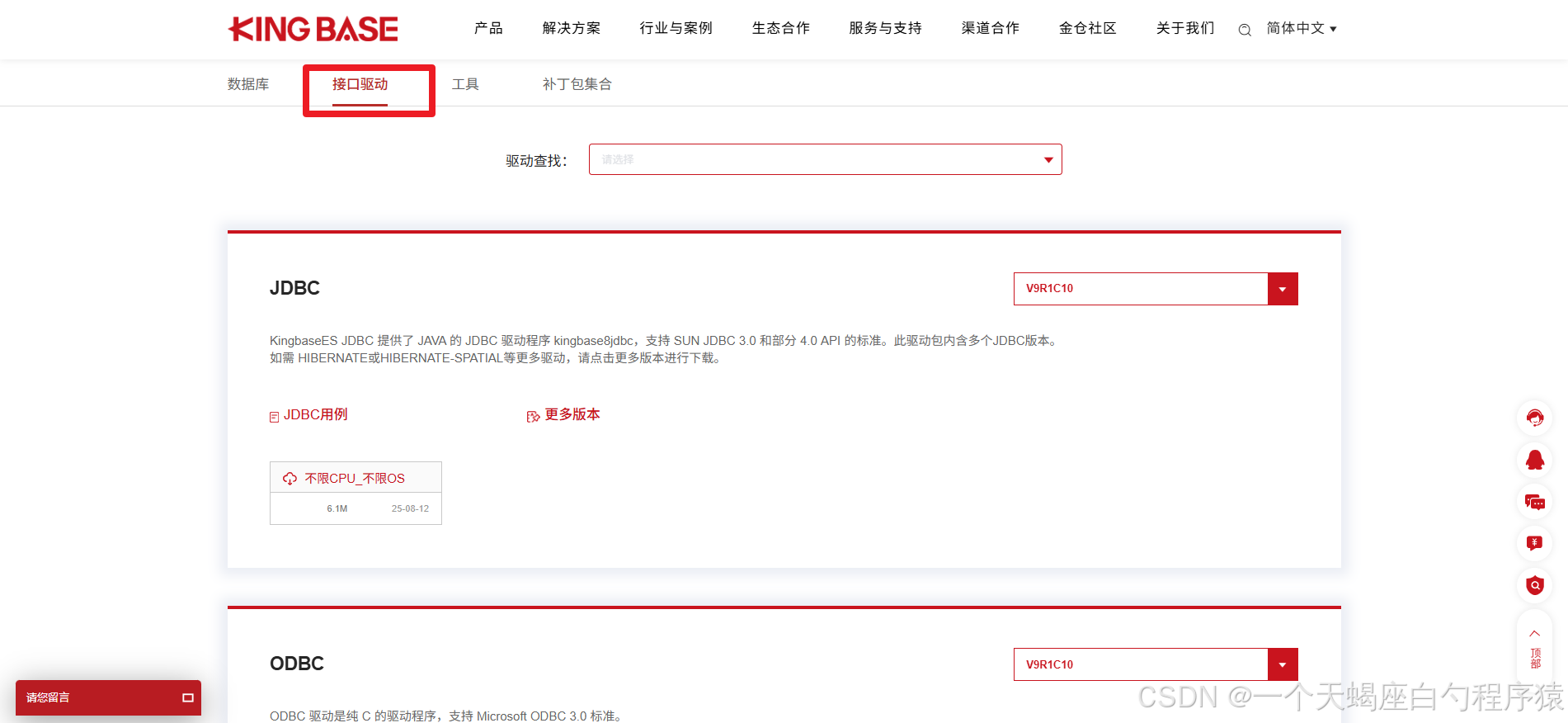Open the 解决方案 menu
Screen dimensions: 1568x723
[572, 29]
